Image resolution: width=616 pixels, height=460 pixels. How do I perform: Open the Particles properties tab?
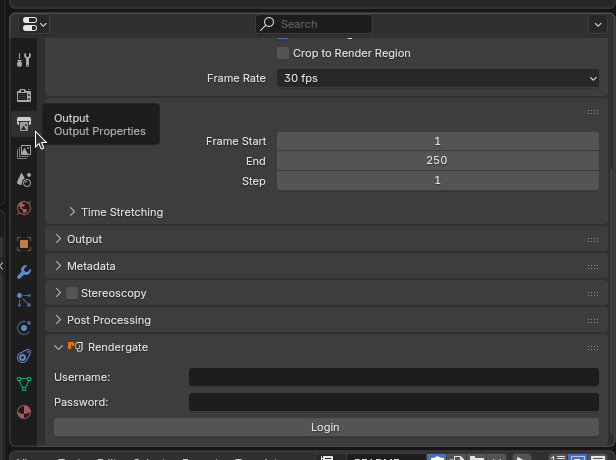point(24,300)
